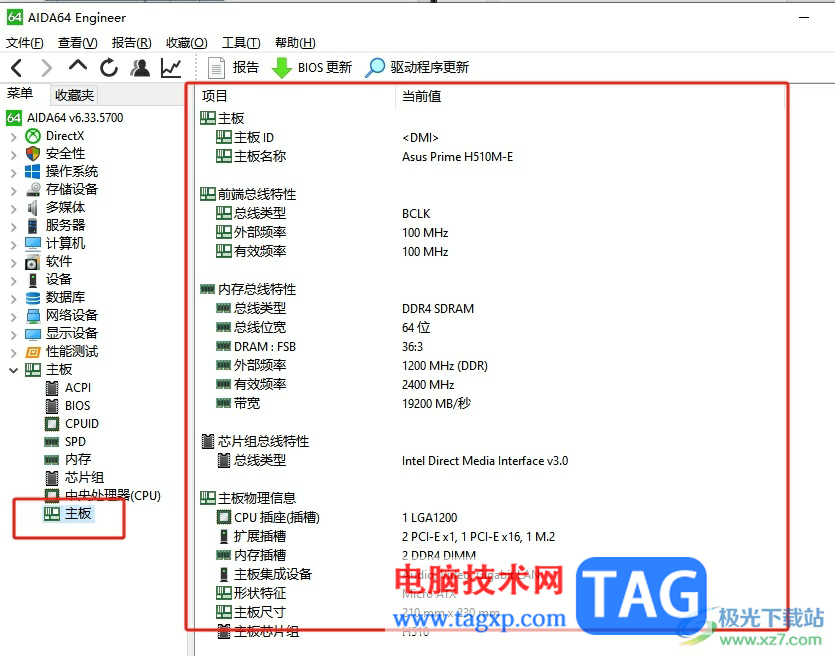Select the 19200 MB/秒 bandwidth value
Image resolution: width=835 pixels, height=656 pixels.
click(436, 404)
